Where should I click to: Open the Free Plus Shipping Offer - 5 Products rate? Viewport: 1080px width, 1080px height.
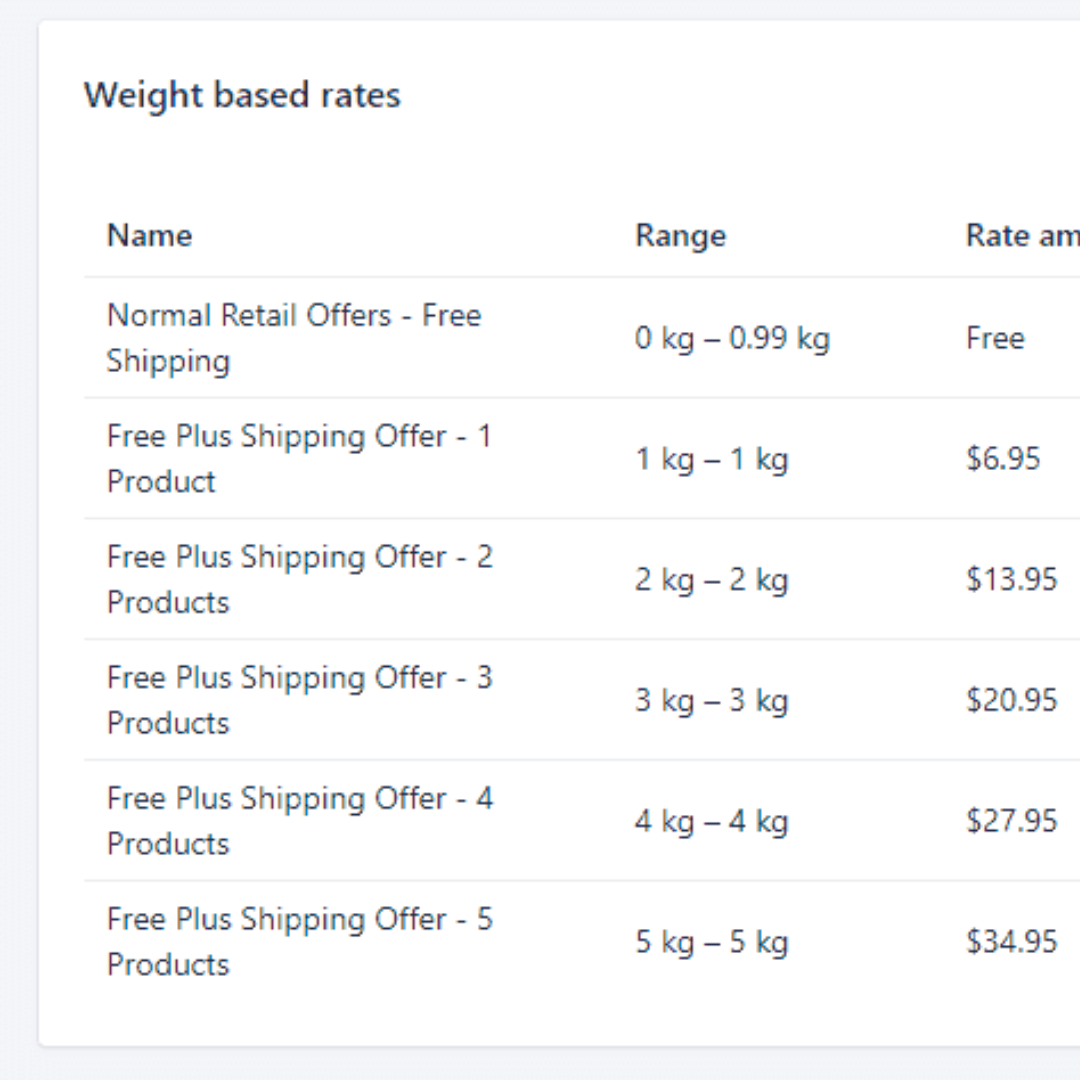[x=299, y=941]
